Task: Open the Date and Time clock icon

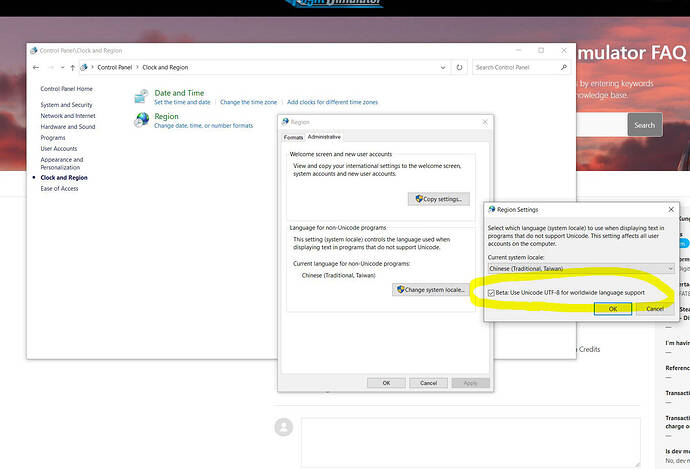Action: pos(141,96)
